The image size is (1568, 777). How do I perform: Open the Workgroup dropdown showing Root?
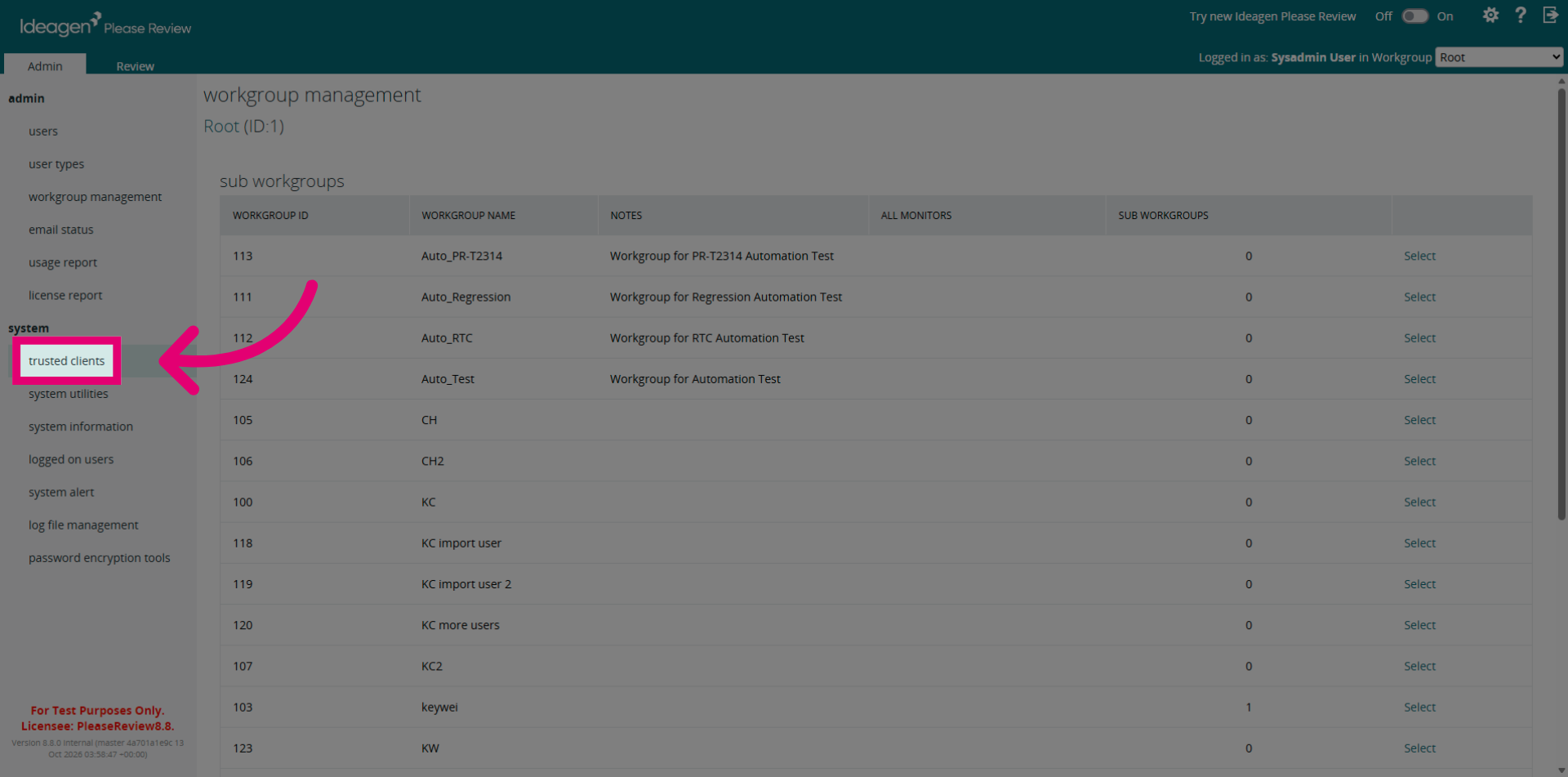(x=1499, y=57)
